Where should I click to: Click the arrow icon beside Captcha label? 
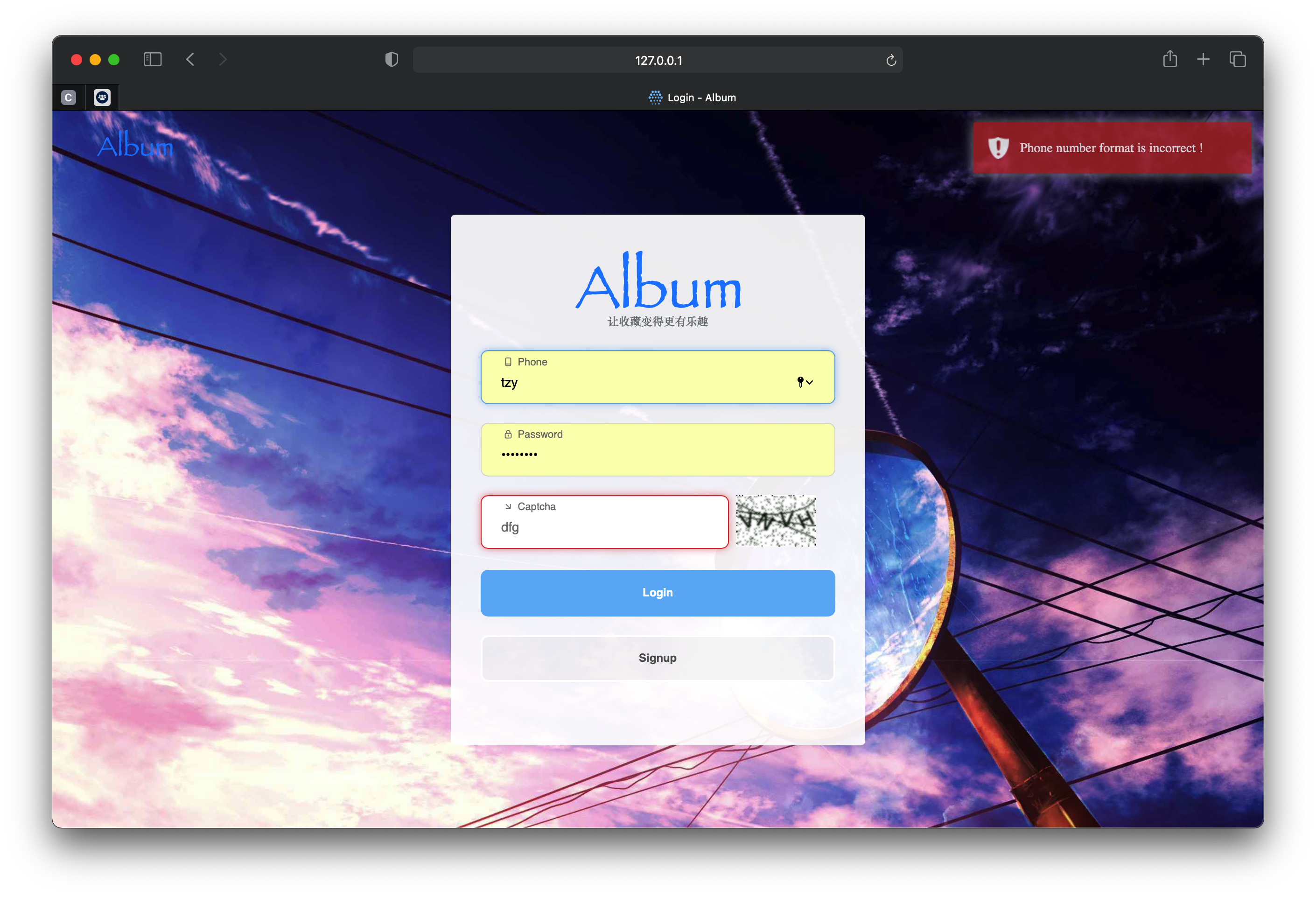point(508,507)
